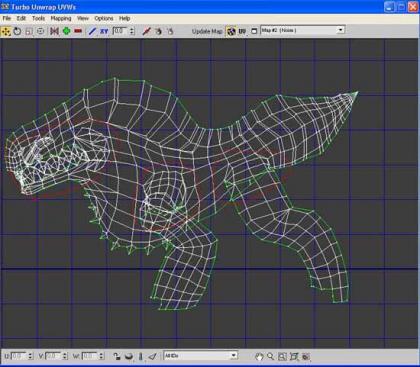420x367 pixels.
Task: Click the green plus expand selection icon
Action: coord(66,31)
